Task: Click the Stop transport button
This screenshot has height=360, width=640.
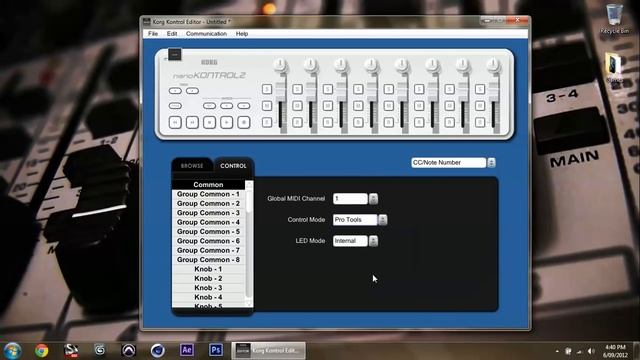Action: coord(209,122)
